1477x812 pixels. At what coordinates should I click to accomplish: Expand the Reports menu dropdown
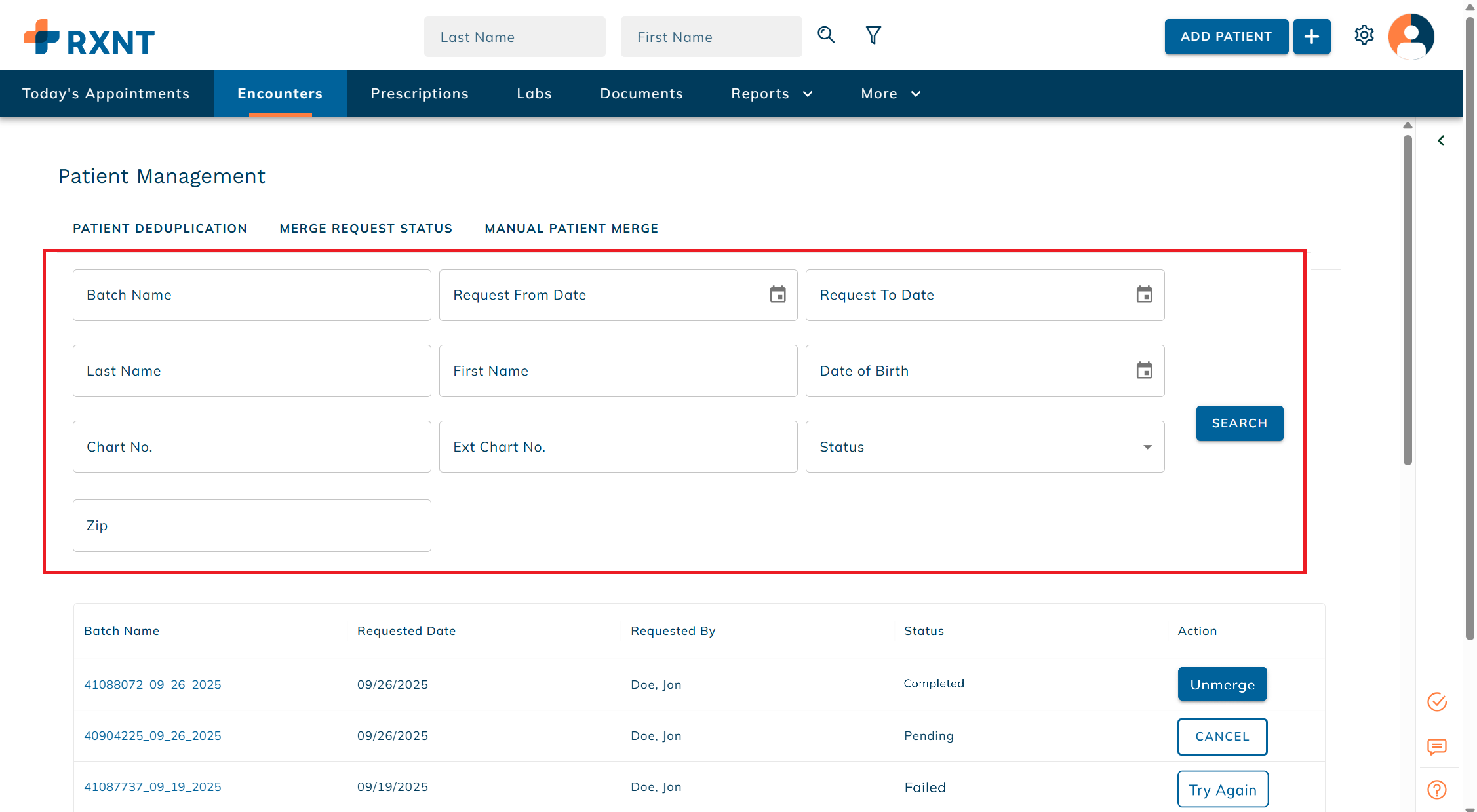pyautogui.click(x=772, y=94)
